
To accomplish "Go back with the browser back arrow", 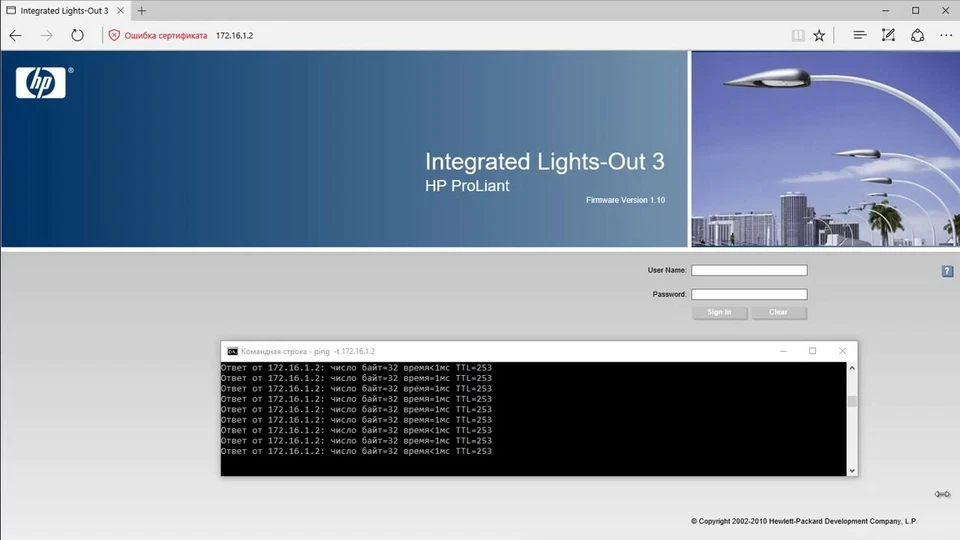I will [x=15, y=36].
